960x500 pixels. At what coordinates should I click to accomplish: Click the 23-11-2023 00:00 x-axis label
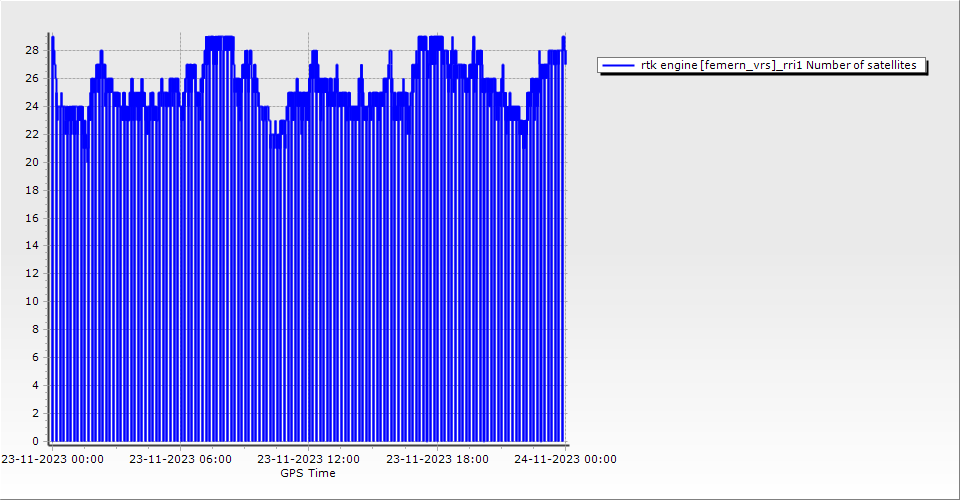click(x=52, y=459)
